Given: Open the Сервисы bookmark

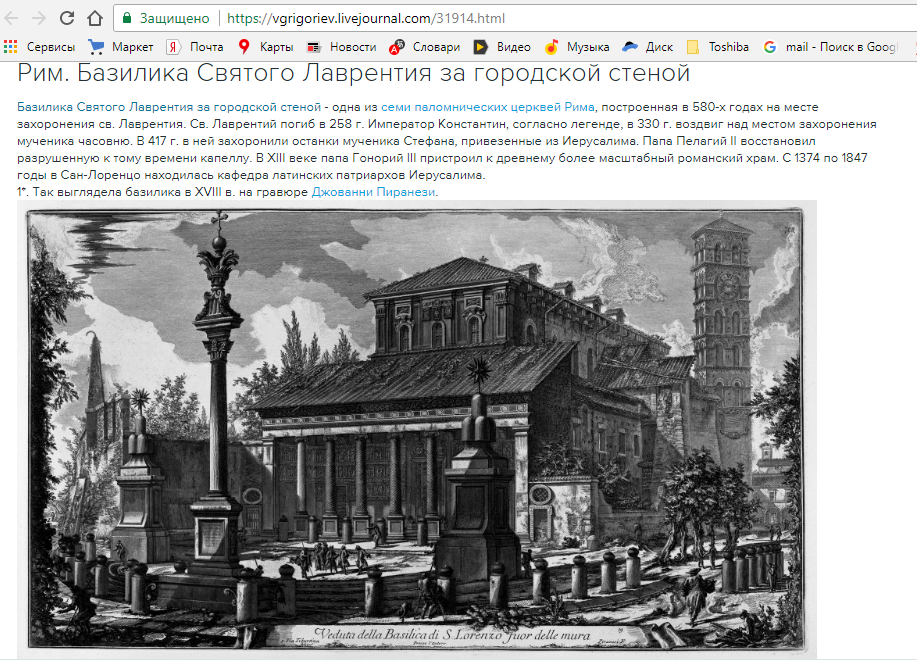Looking at the screenshot, I should click(x=40, y=47).
